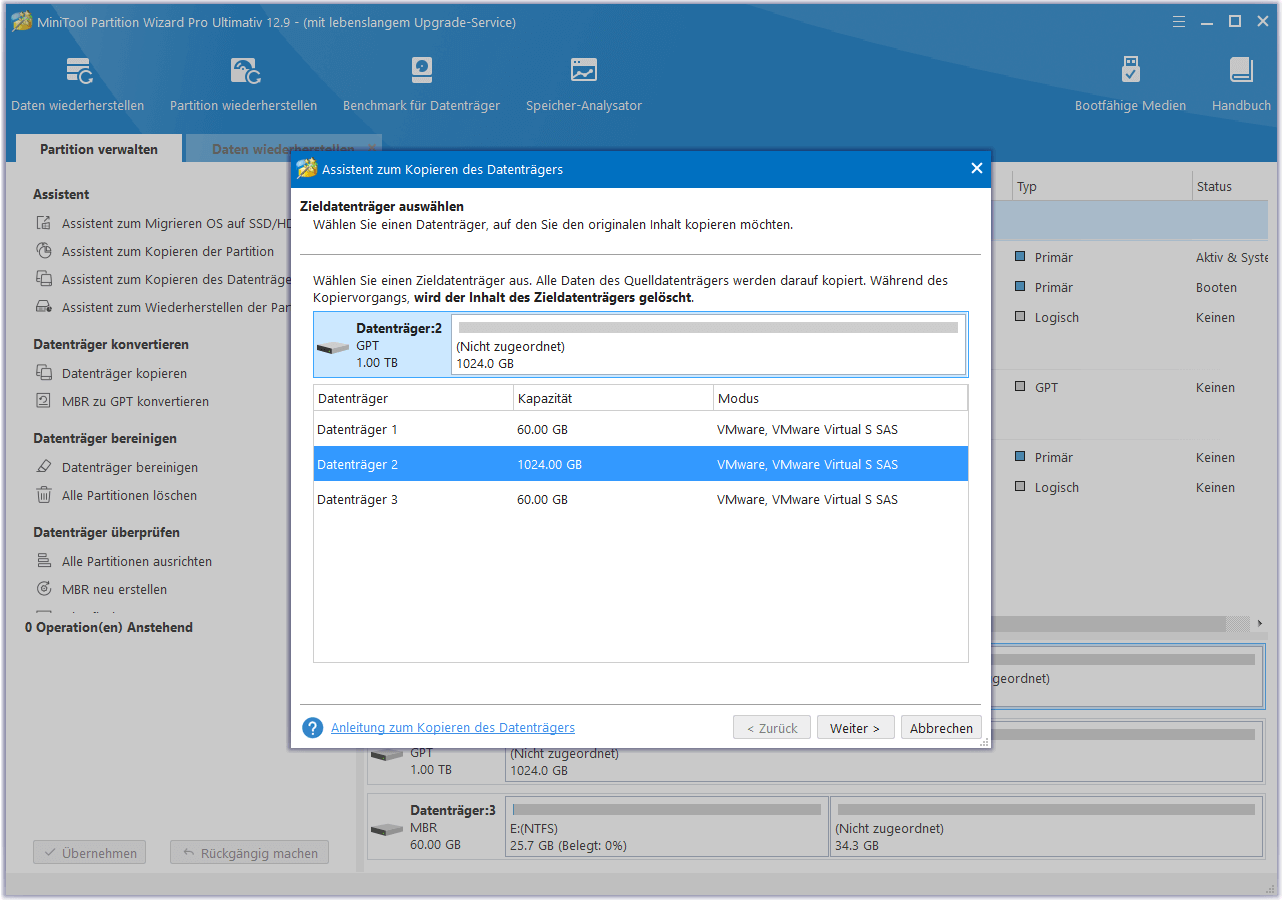Click MBR zu GPT konvertieren text
This screenshot has width=1284, height=902.
(x=135, y=401)
